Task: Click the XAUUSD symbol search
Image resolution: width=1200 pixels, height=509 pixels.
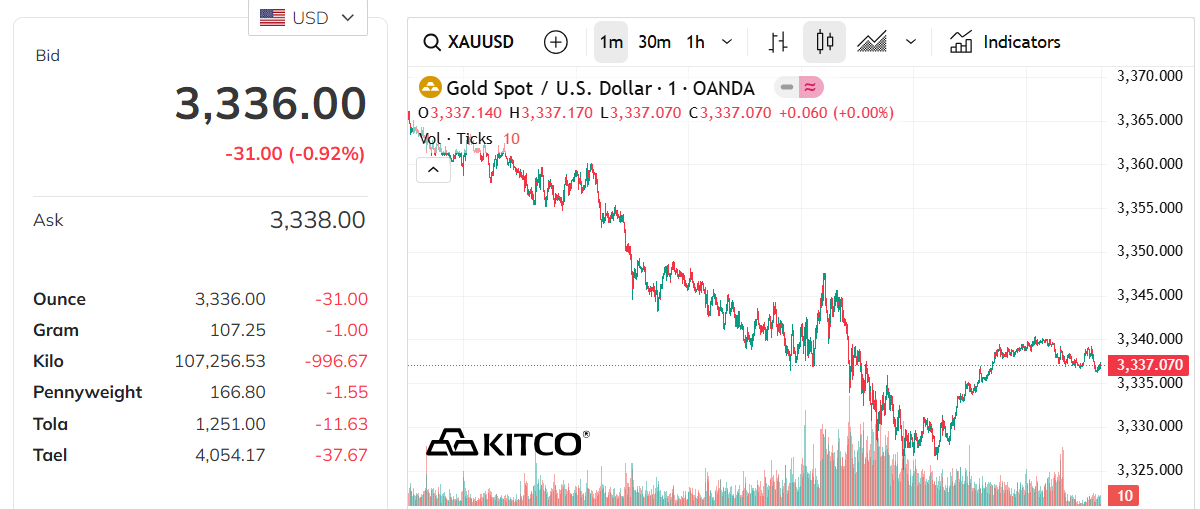Action: [x=469, y=42]
